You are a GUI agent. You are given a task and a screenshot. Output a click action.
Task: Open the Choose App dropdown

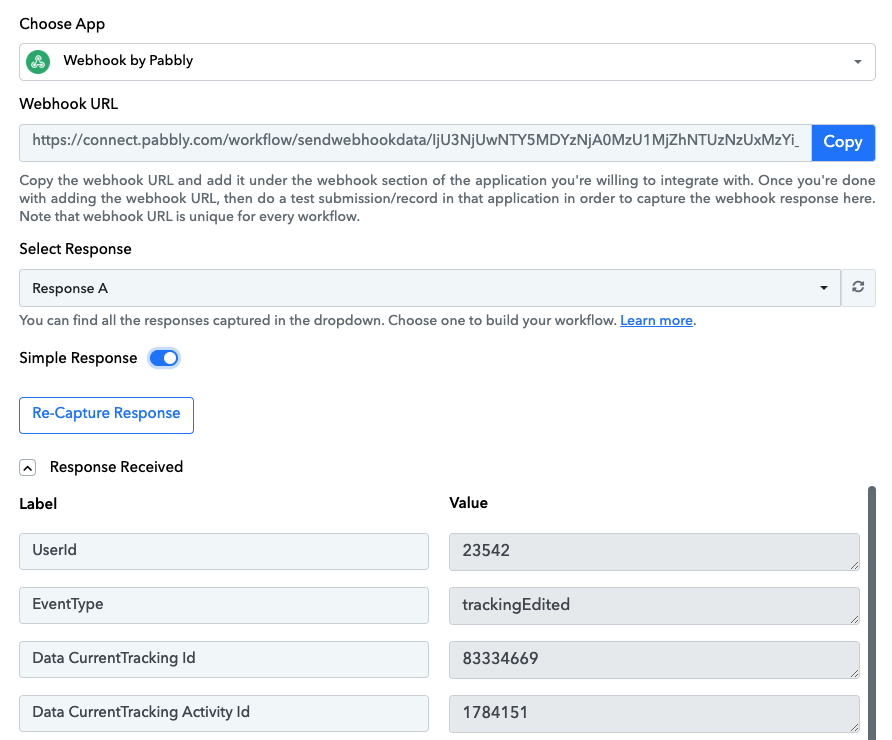[x=447, y=62]
